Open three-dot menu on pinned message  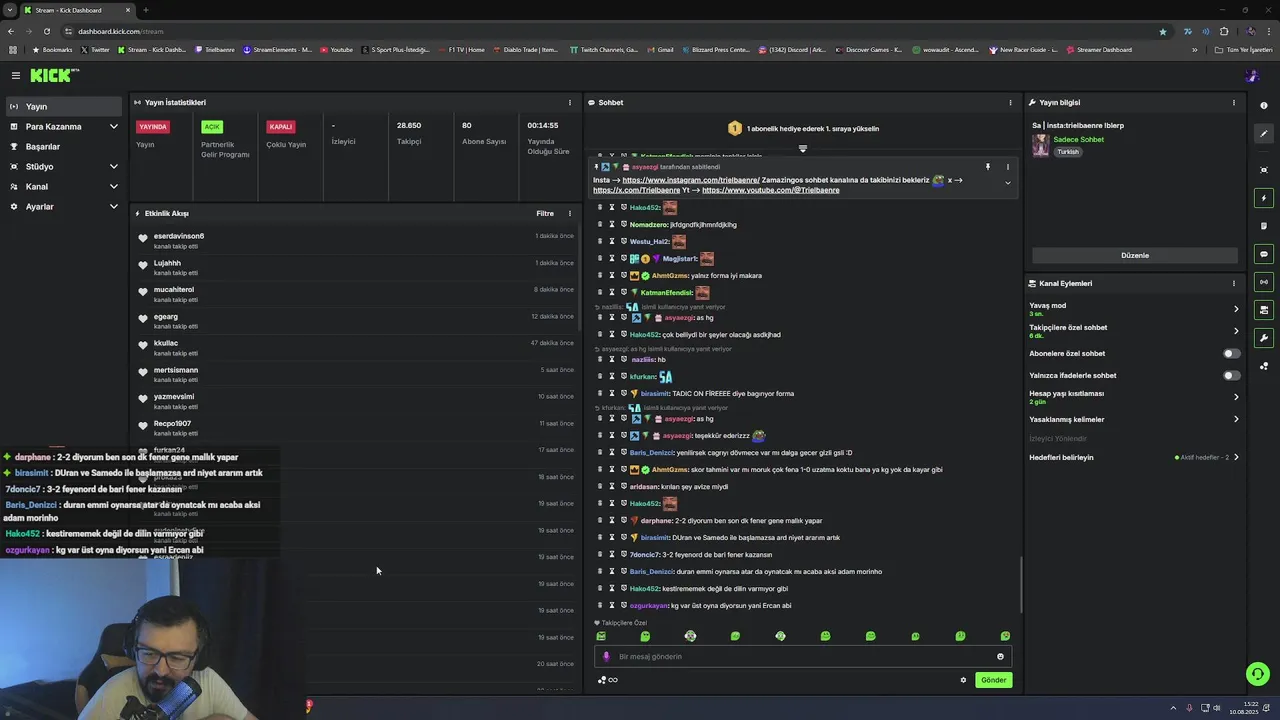1007,167
